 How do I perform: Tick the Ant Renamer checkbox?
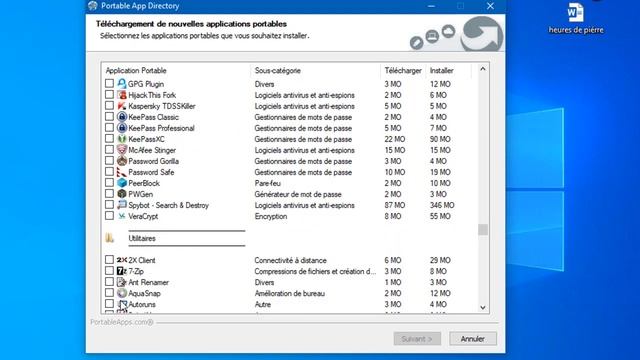[109, 282]
